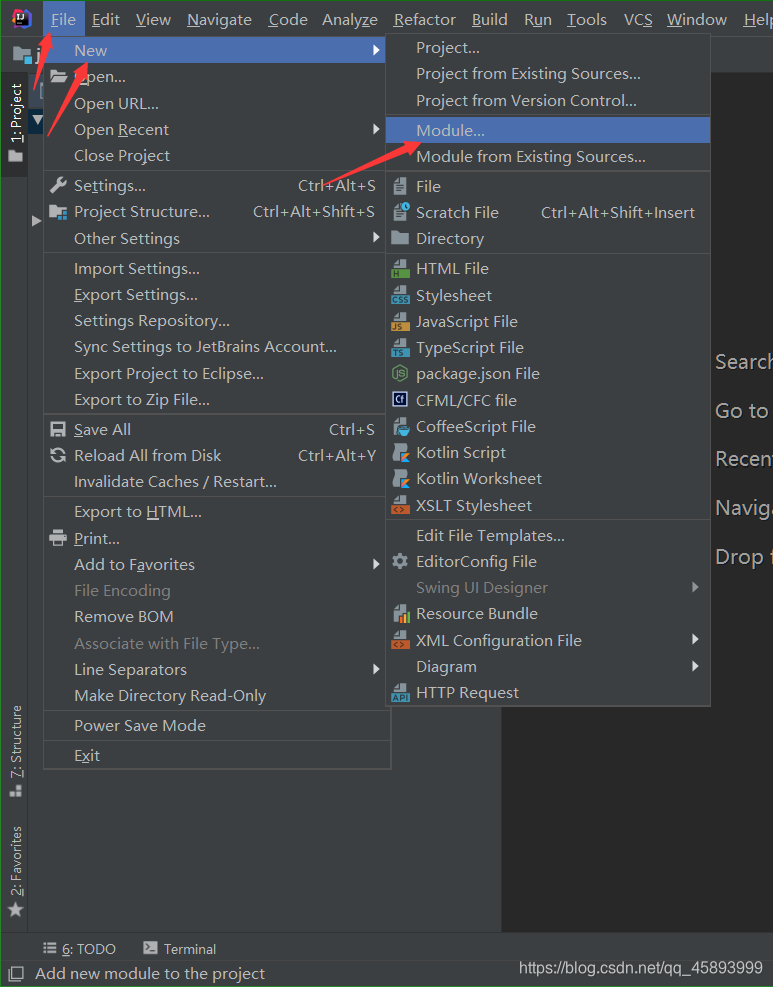Click Close Project menu entry
773x987 pixels.
[215, 155]
